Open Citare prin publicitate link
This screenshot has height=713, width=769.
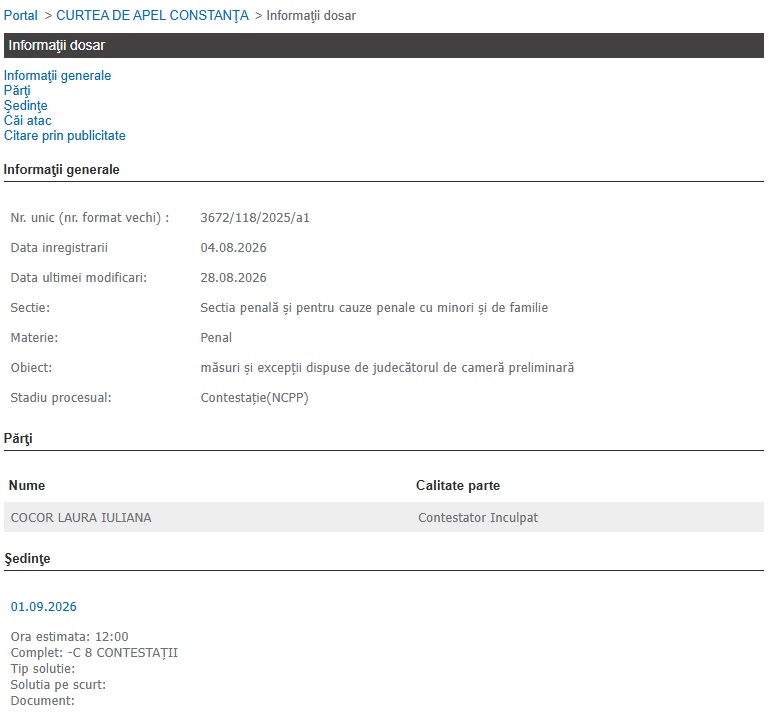(x=65, y=135)
